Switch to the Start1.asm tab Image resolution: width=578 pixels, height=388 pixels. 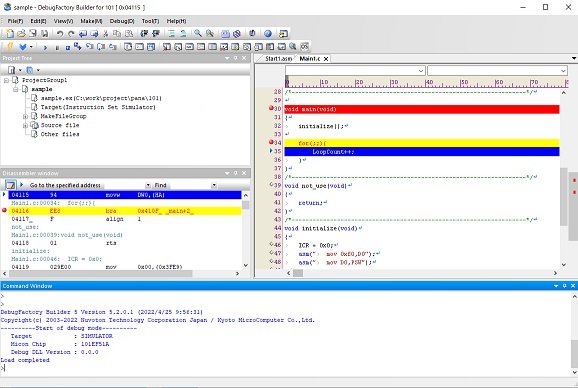pyautogui.click(x=278, y=59)
